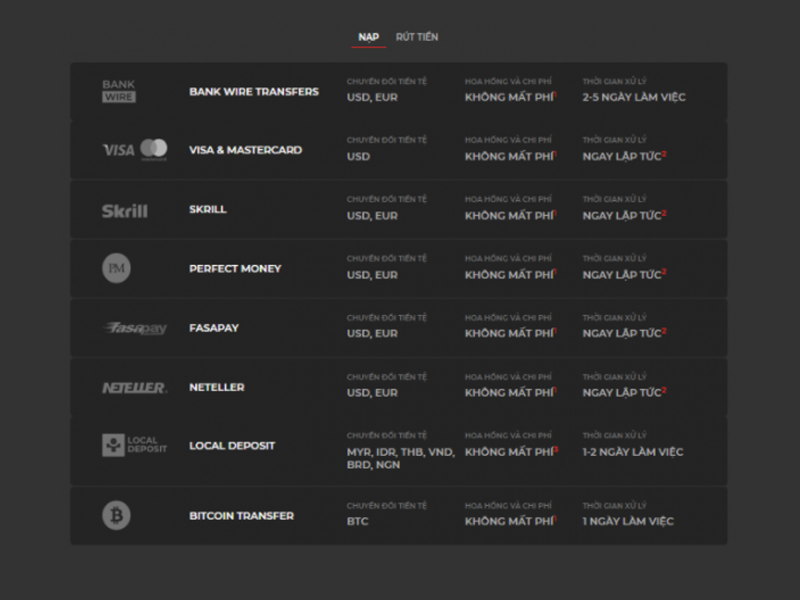This screenshot has height=600, width=800.
Task: Select FASAPAY method title
Action: tap(214, 328)
